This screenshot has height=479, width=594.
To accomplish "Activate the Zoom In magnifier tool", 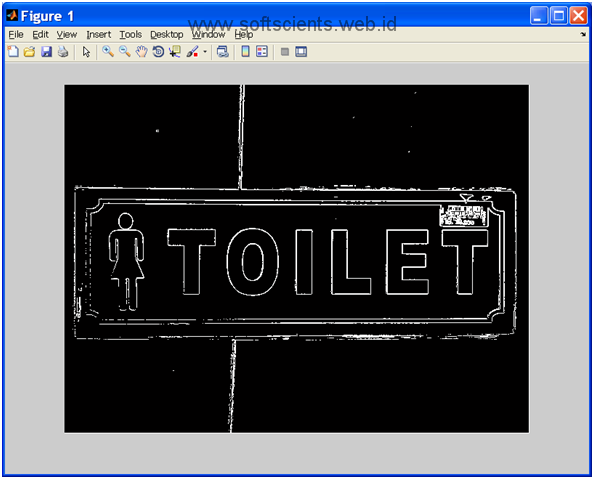I will tap(108, 52).
